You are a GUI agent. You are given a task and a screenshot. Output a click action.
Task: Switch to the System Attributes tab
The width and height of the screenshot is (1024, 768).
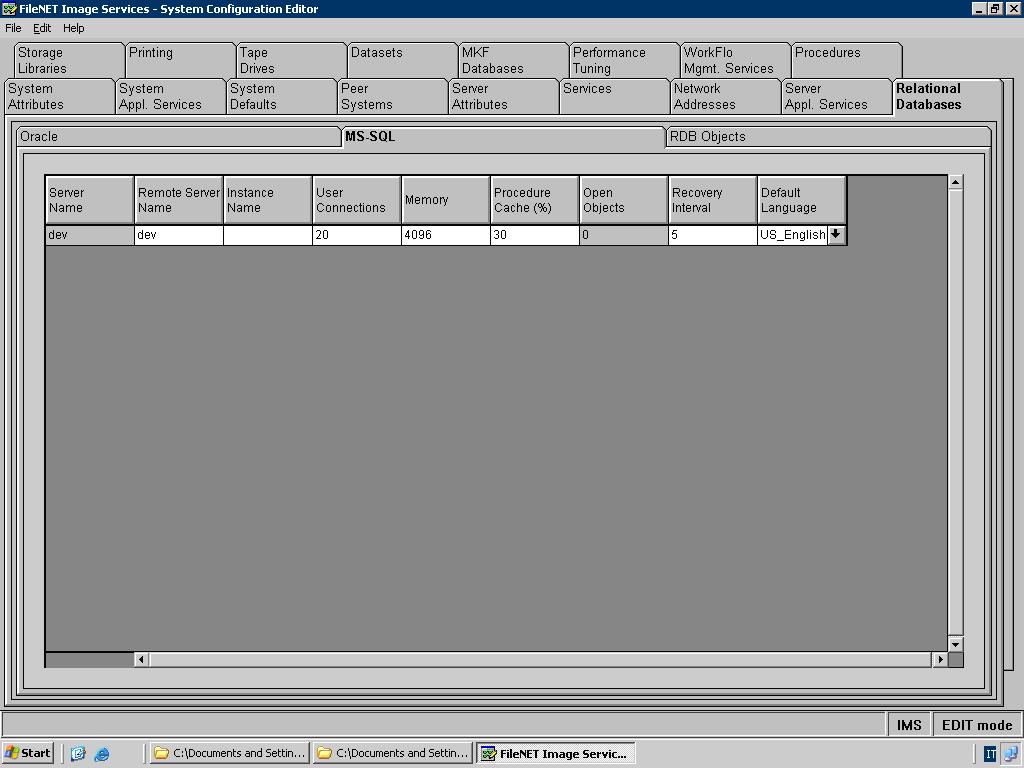click(x=59, y=97)
